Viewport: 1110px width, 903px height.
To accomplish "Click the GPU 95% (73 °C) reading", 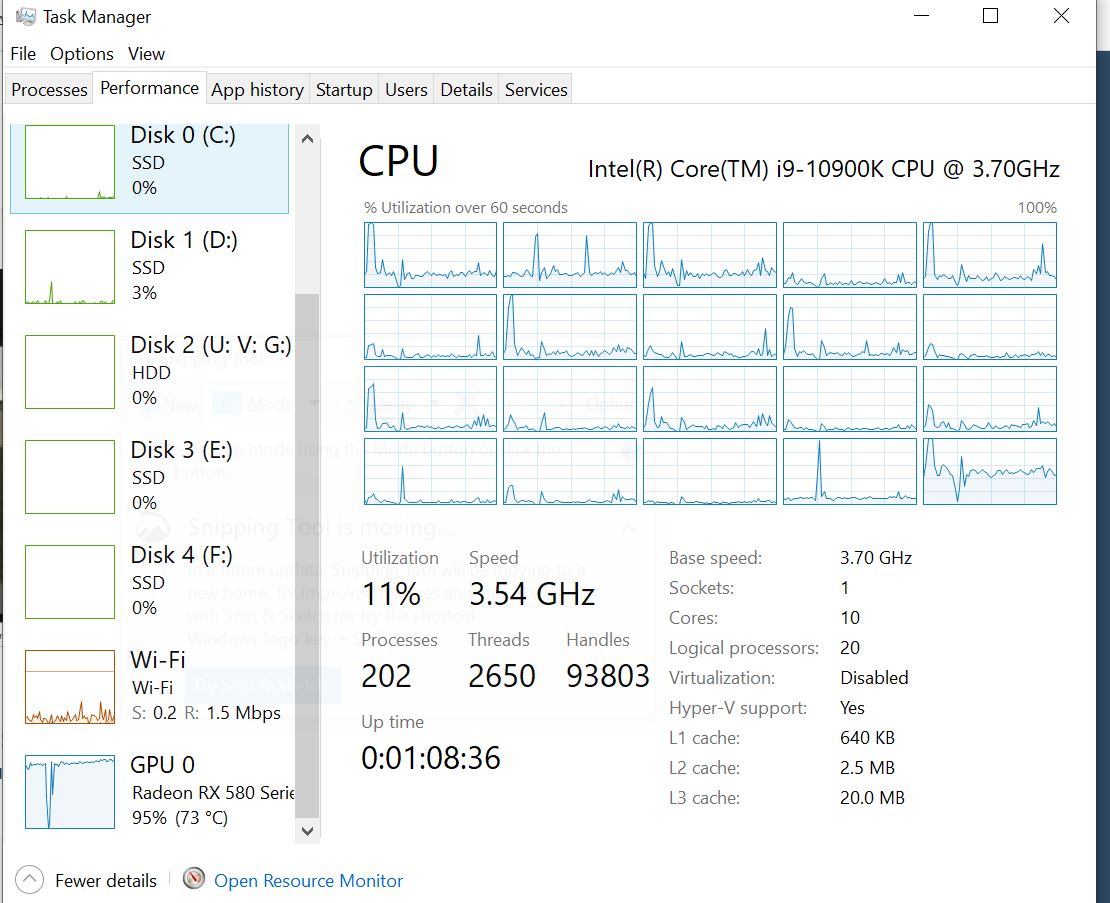I will click(180, 818).
